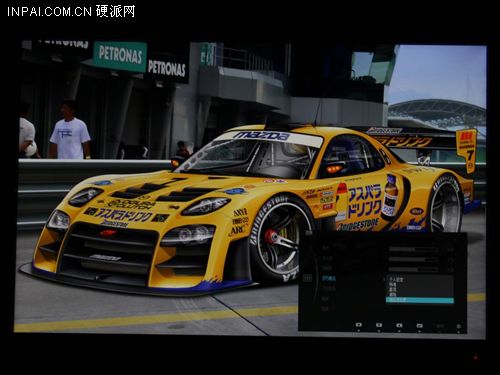This screenshot has height=375, width=500.
Task: Select the third option in the OSD preset list
Action: tap(393, 289)
